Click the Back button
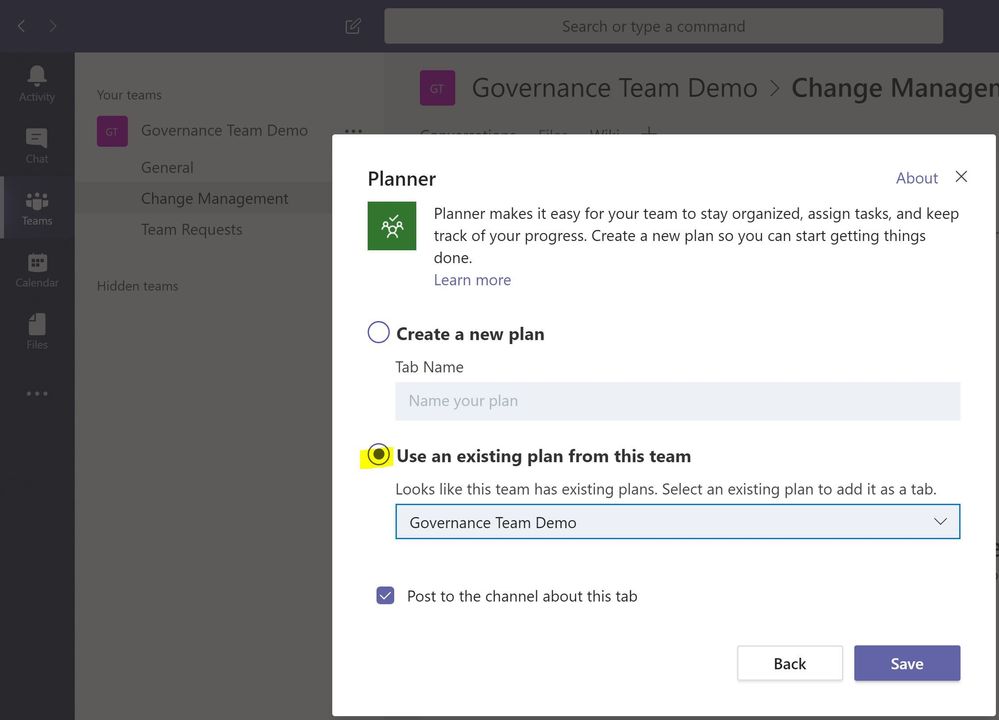This screenshot has height=720, width=999. tap(790, 663)
